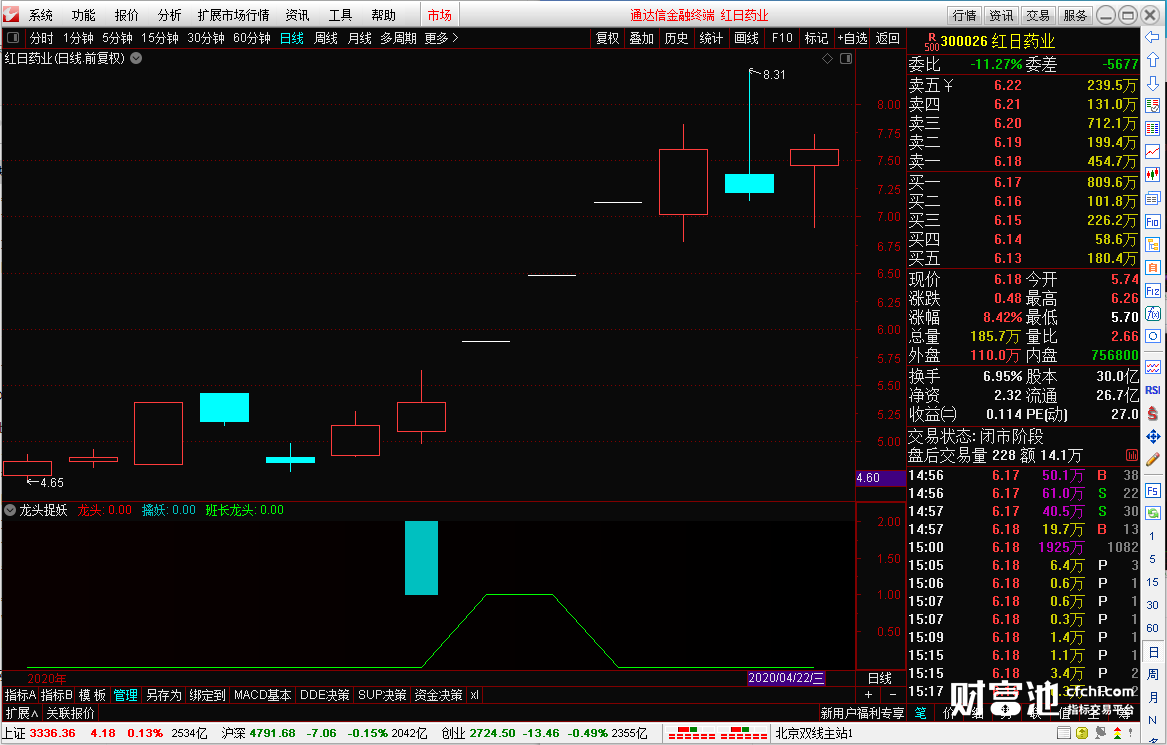
Task: Open the 叠加 overlay options
Action: coord(642,38)
